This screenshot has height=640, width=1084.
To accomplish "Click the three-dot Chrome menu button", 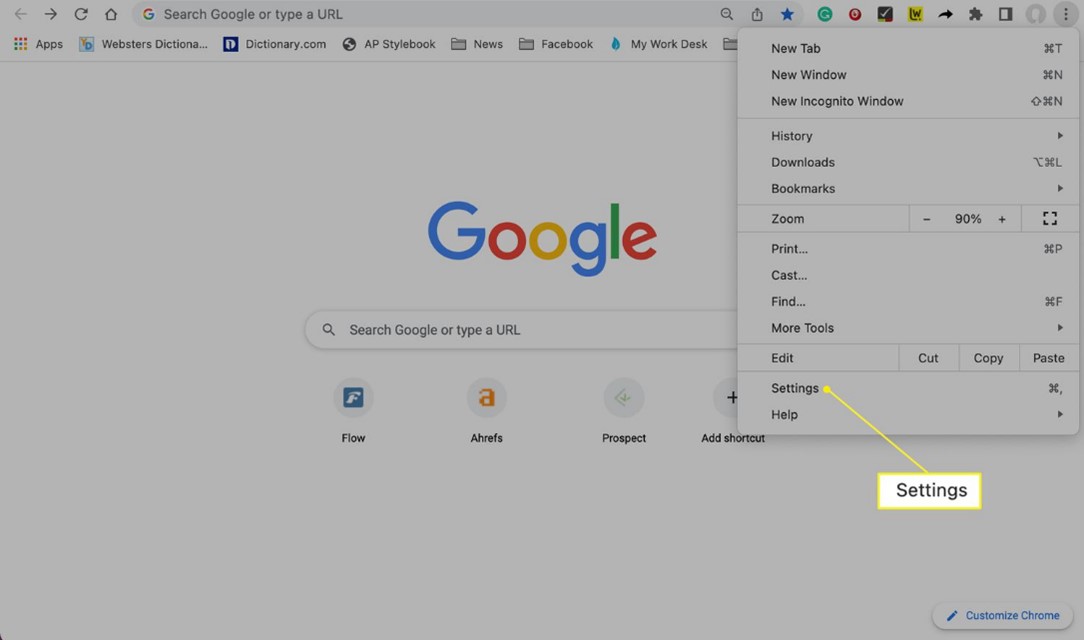I will click(1065, 14).
